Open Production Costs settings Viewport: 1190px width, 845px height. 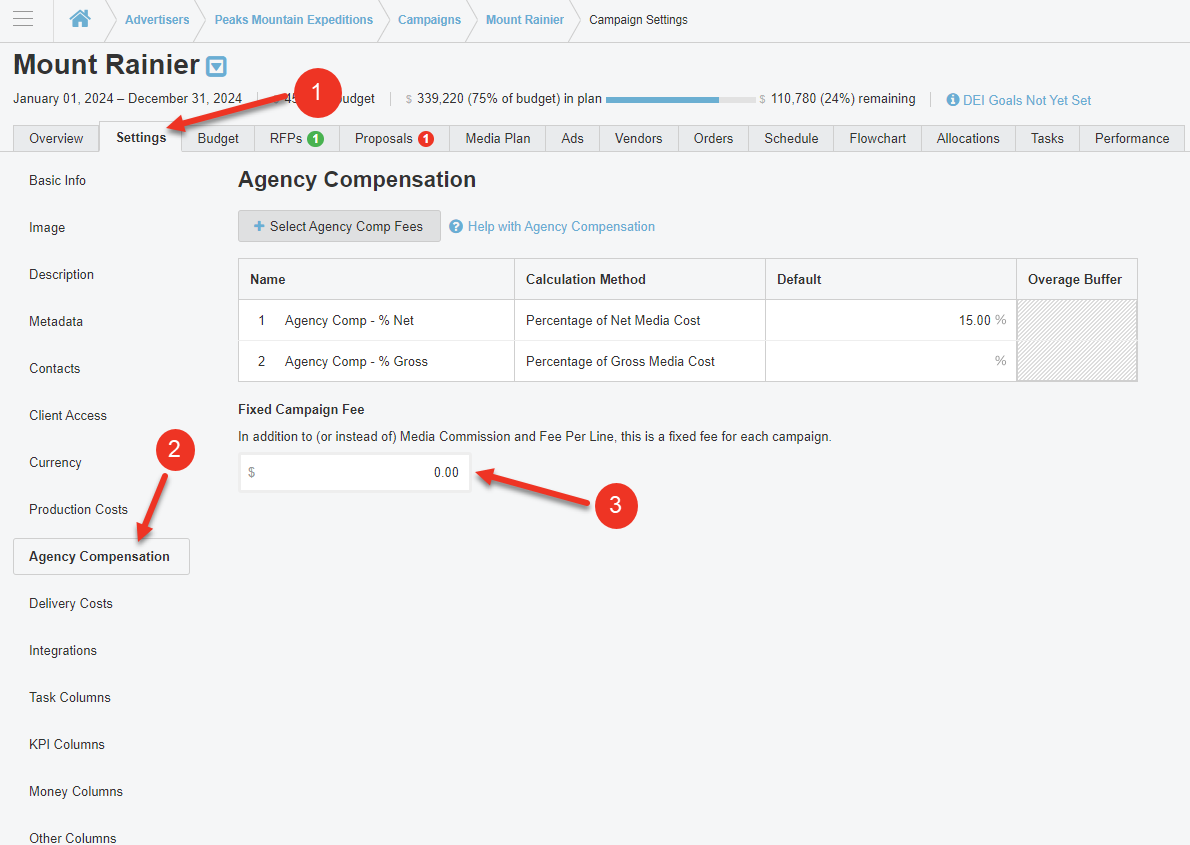78,509
